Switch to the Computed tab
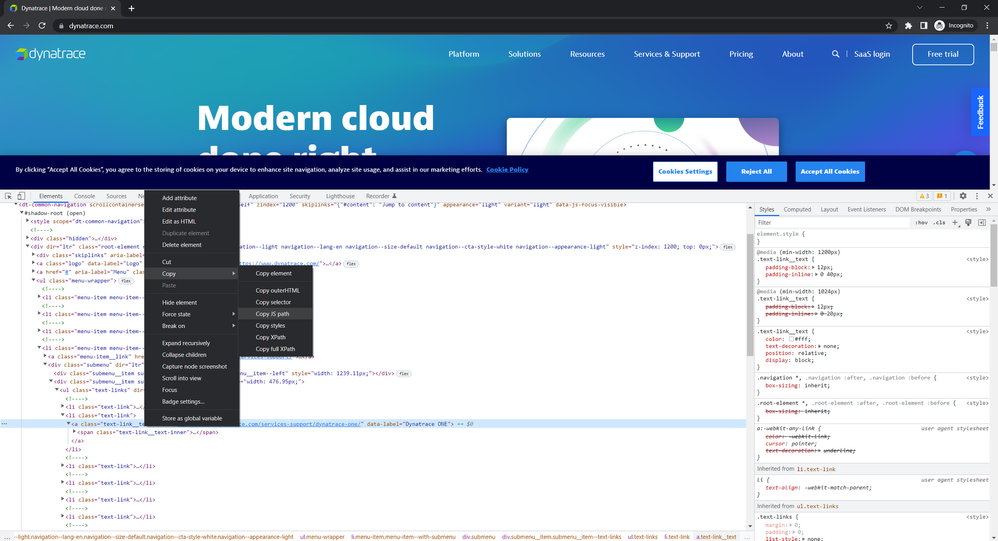 797,209
